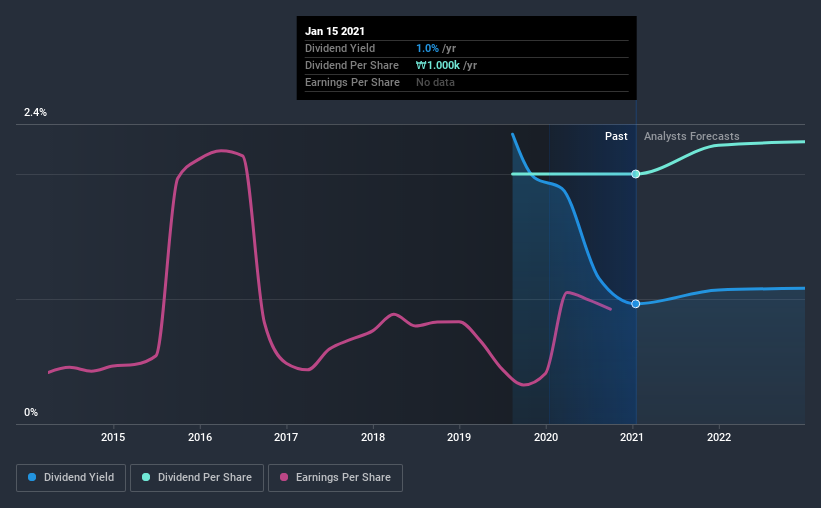Screen dimensions: 821x508
Task: Click the tooltip's Dividend Per Share row label
Action: (352, 65)
